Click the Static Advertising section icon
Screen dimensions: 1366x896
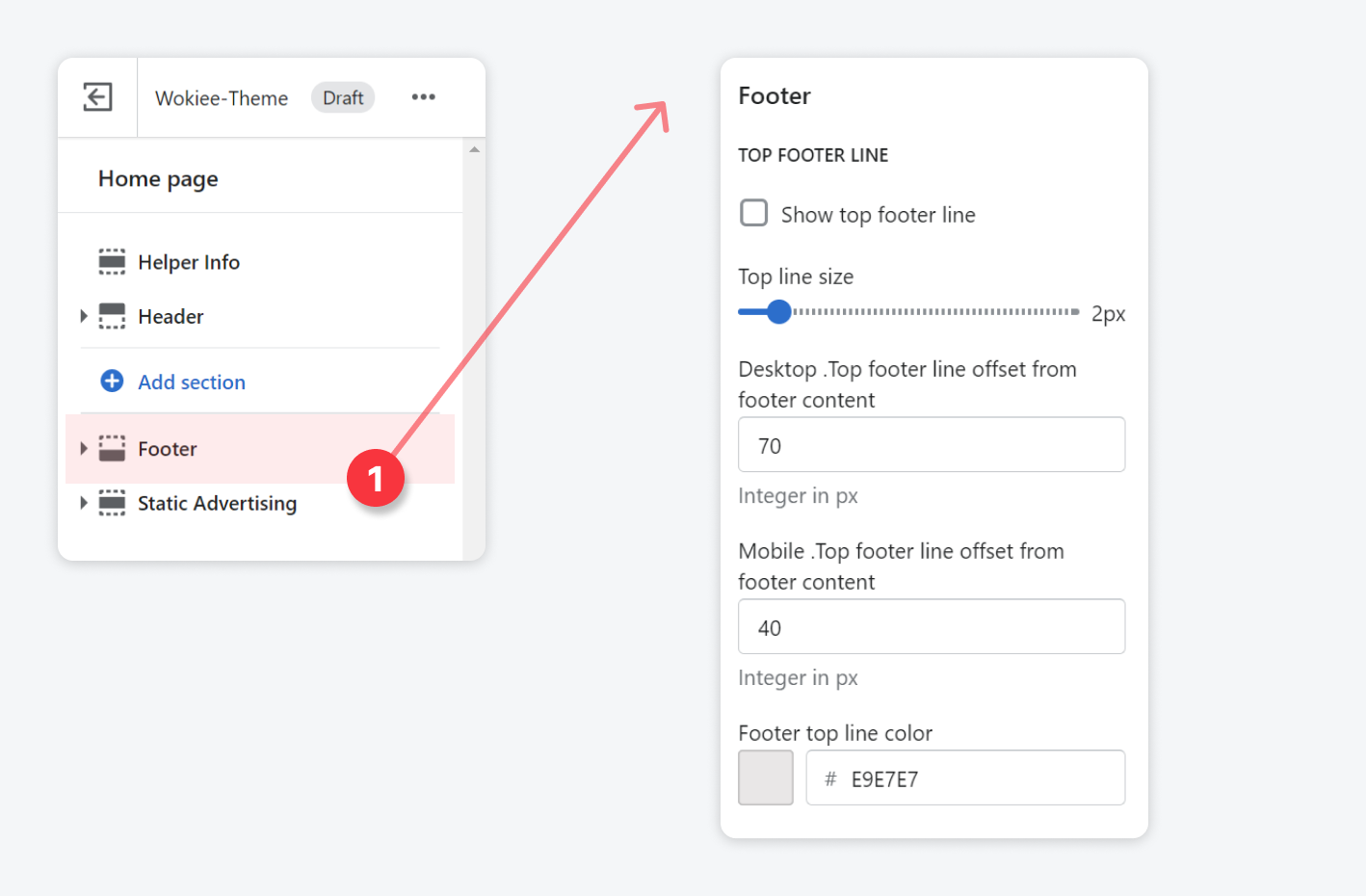click(x=112, y=503)
